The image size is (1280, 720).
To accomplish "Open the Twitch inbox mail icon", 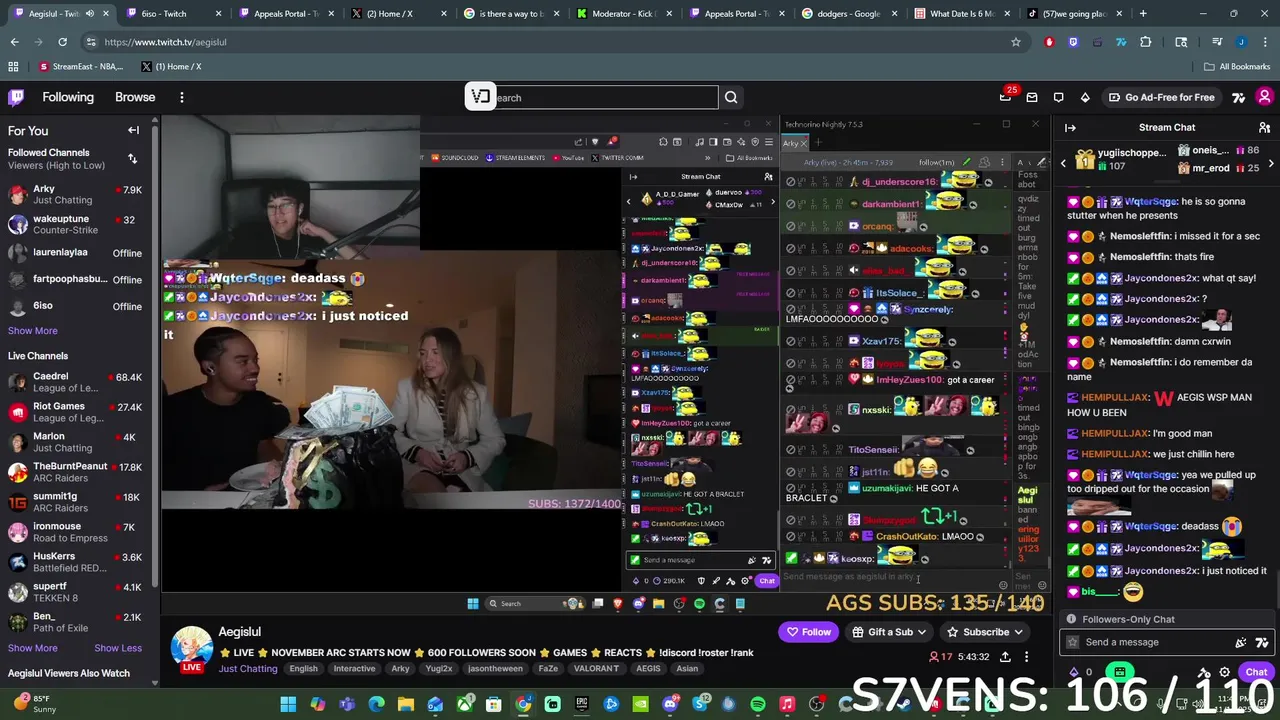I will [1032, 97].
